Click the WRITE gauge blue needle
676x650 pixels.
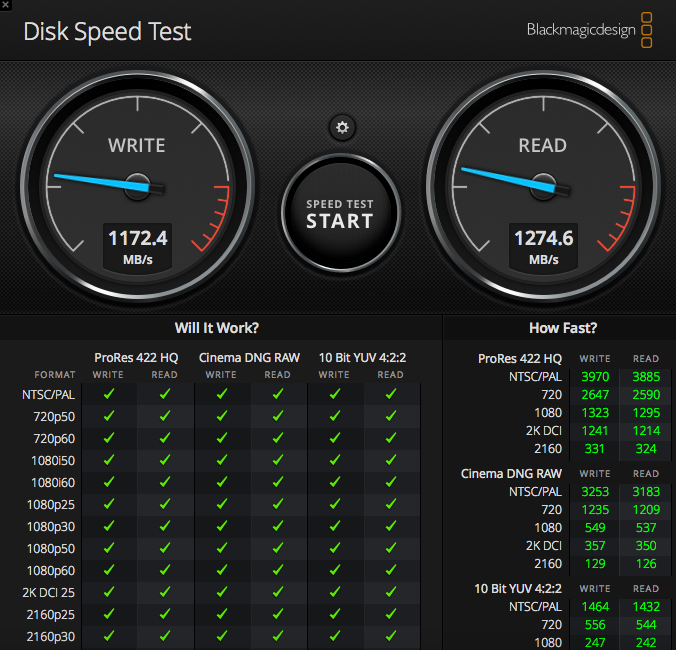point(102,182)
